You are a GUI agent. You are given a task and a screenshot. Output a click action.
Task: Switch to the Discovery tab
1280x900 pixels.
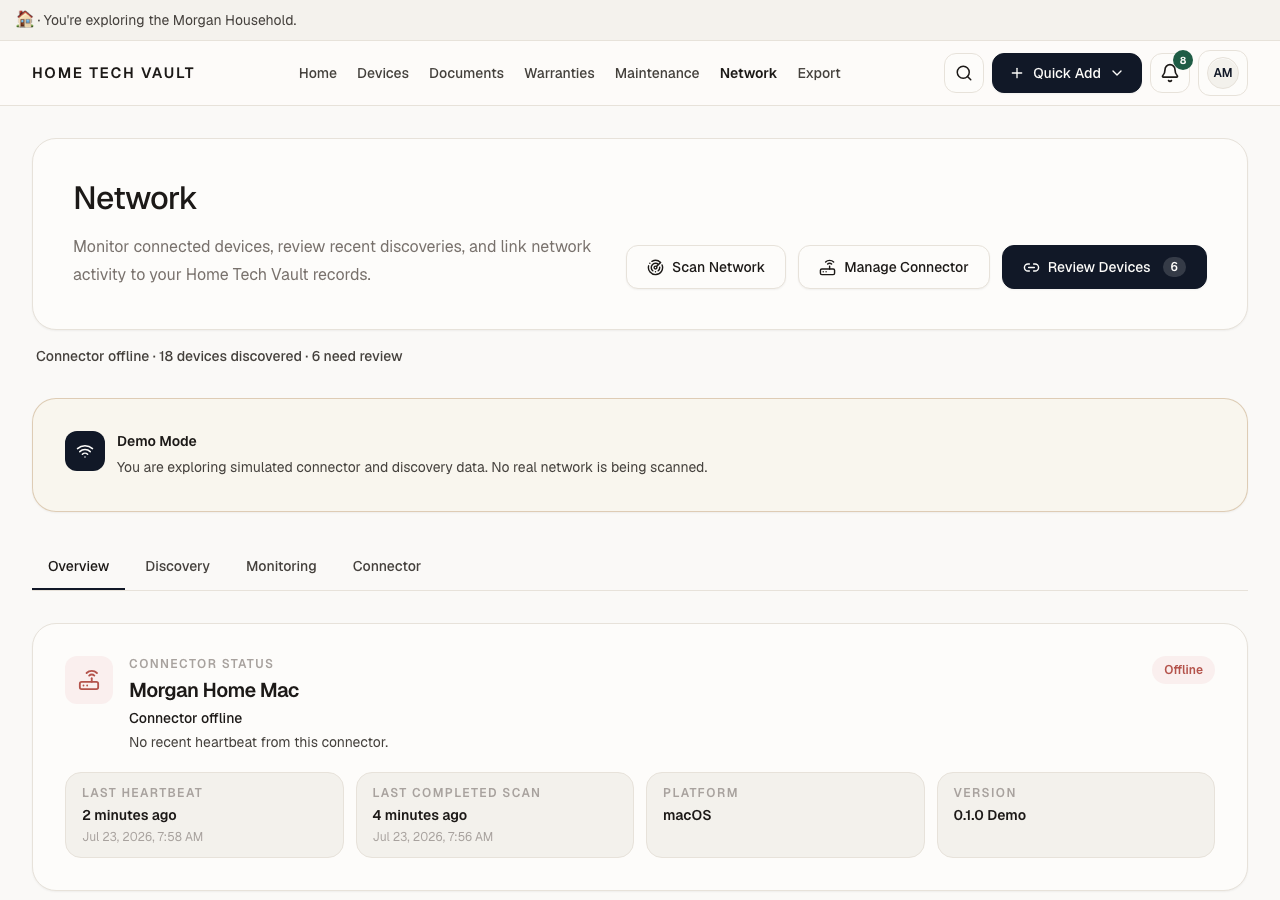tap(177, 566)
